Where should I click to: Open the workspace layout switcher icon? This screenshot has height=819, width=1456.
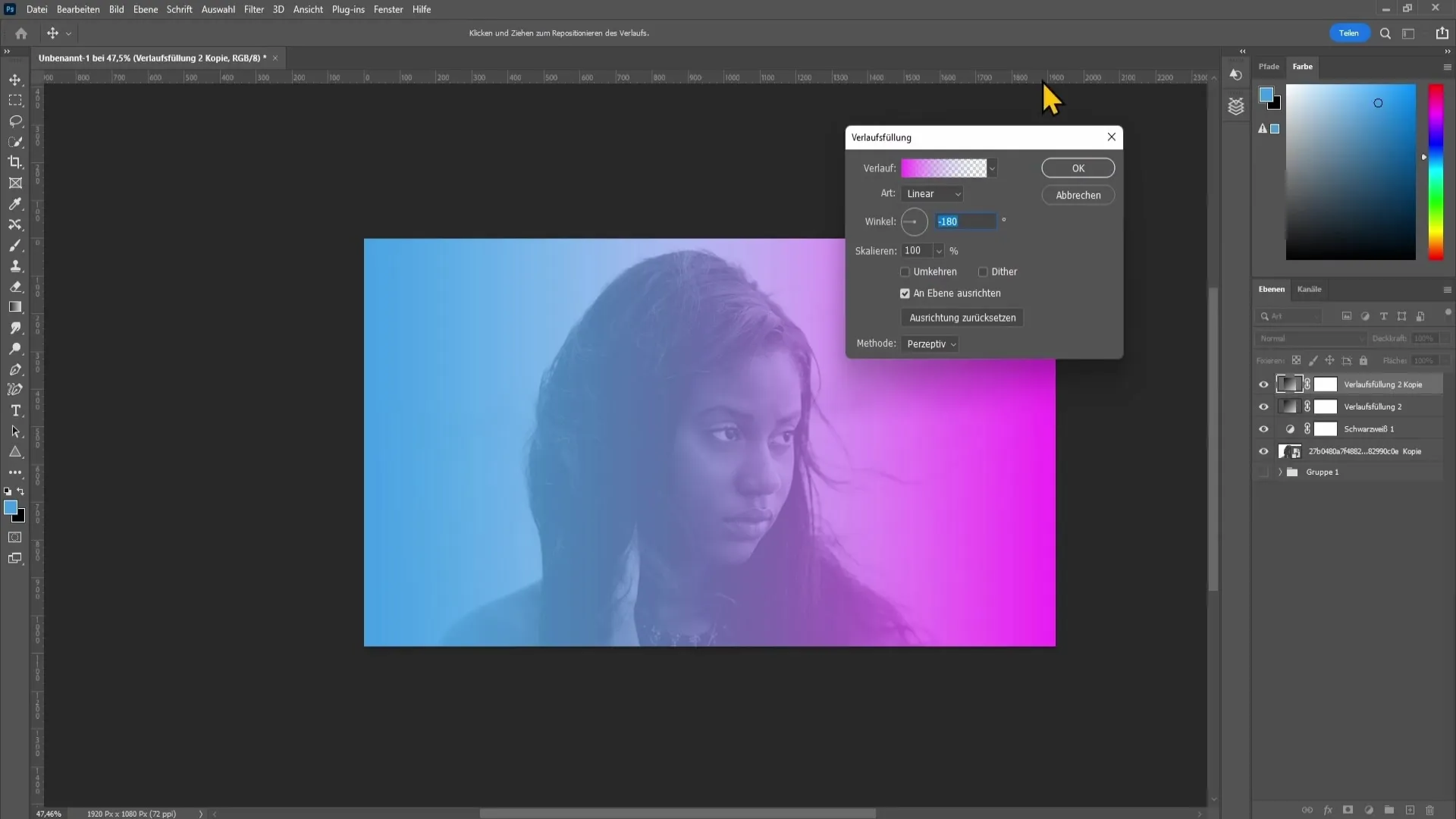click(1408, 33)
